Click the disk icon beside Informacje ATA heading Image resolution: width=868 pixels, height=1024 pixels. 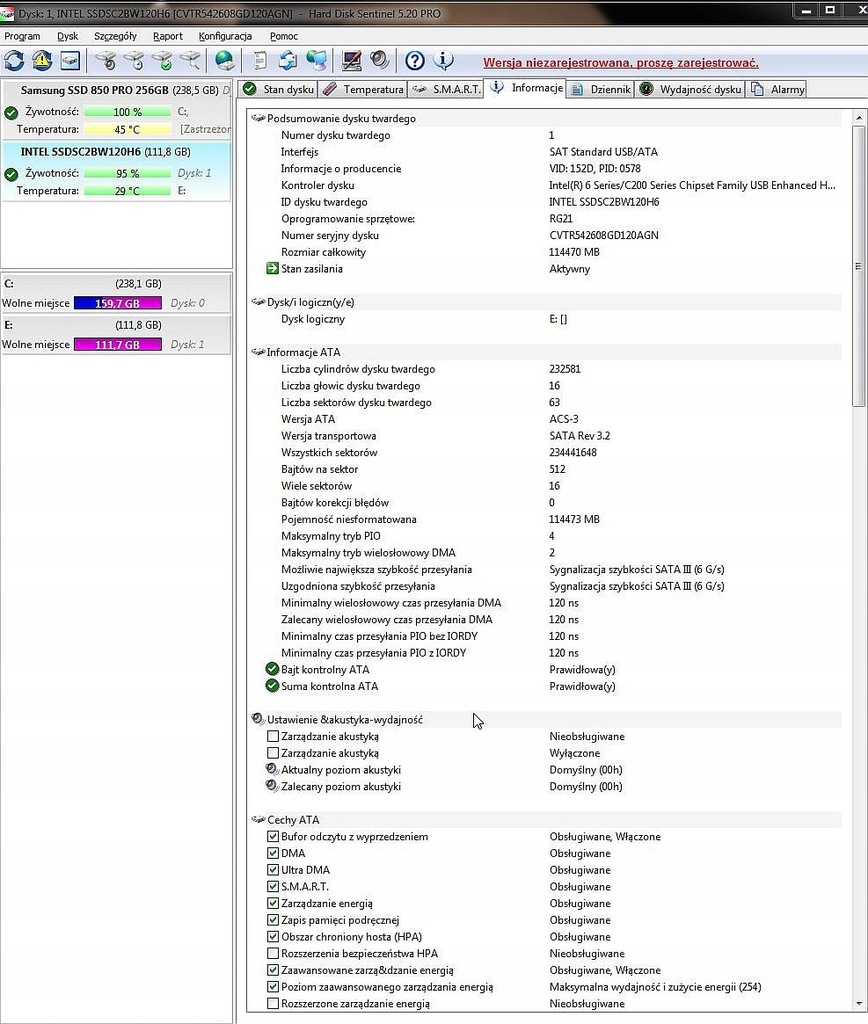(258, 352)
